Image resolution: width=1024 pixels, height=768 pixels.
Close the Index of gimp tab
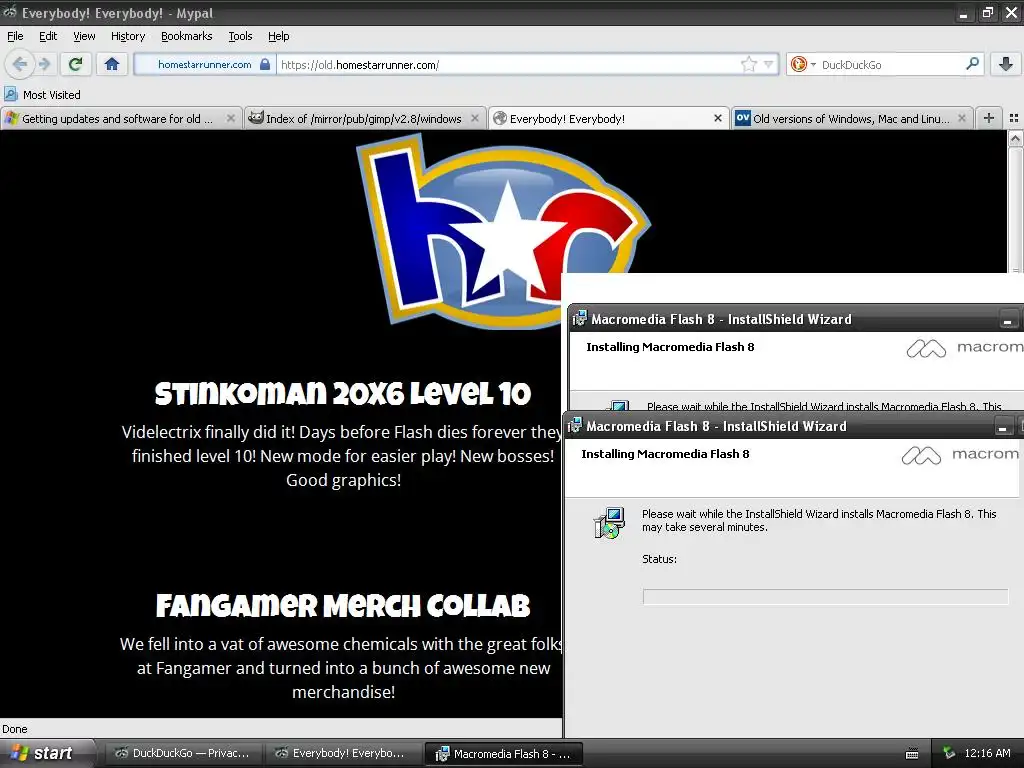475,118
